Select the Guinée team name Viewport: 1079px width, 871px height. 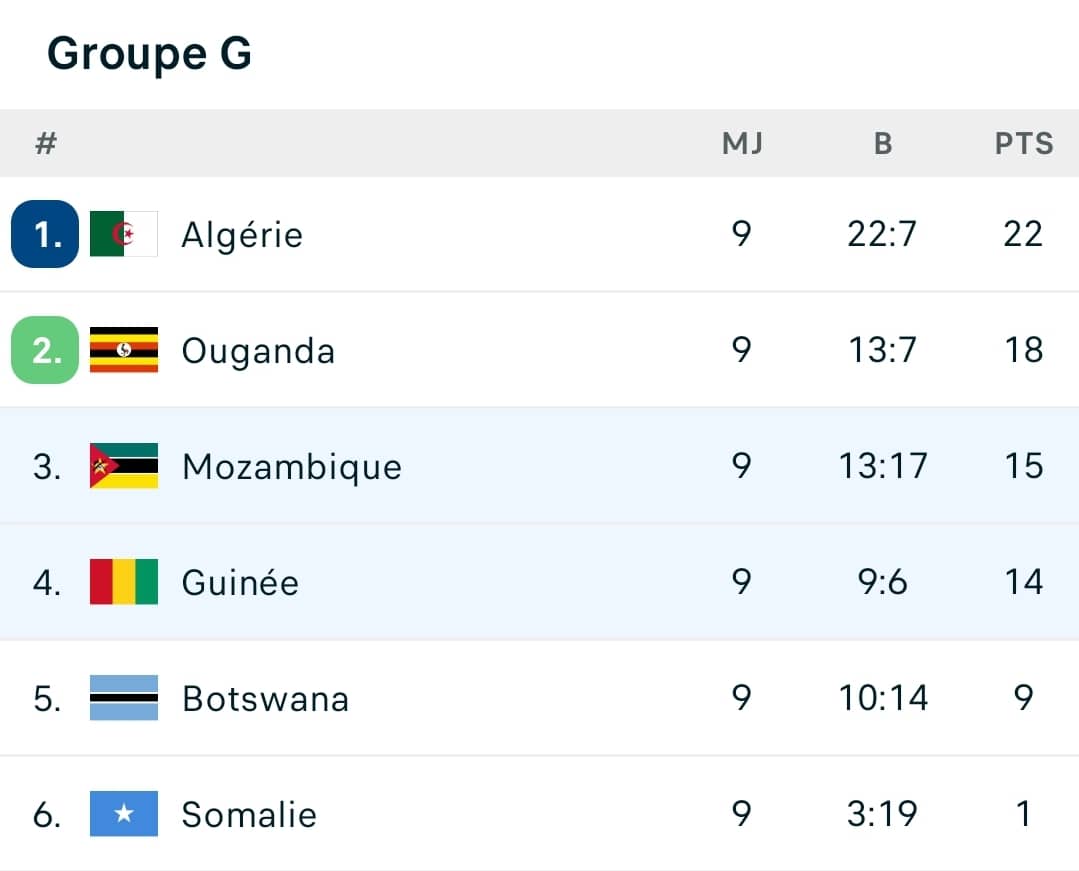click(x=240, y=583)
